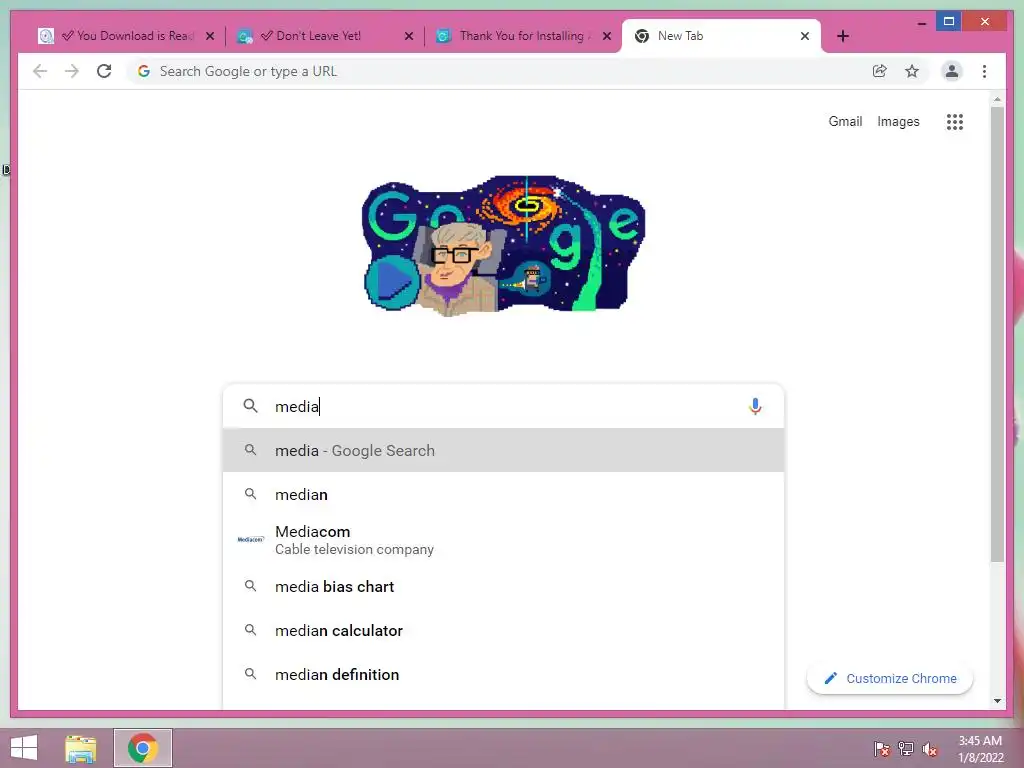Bookmark this tab with the star icon

912,71
